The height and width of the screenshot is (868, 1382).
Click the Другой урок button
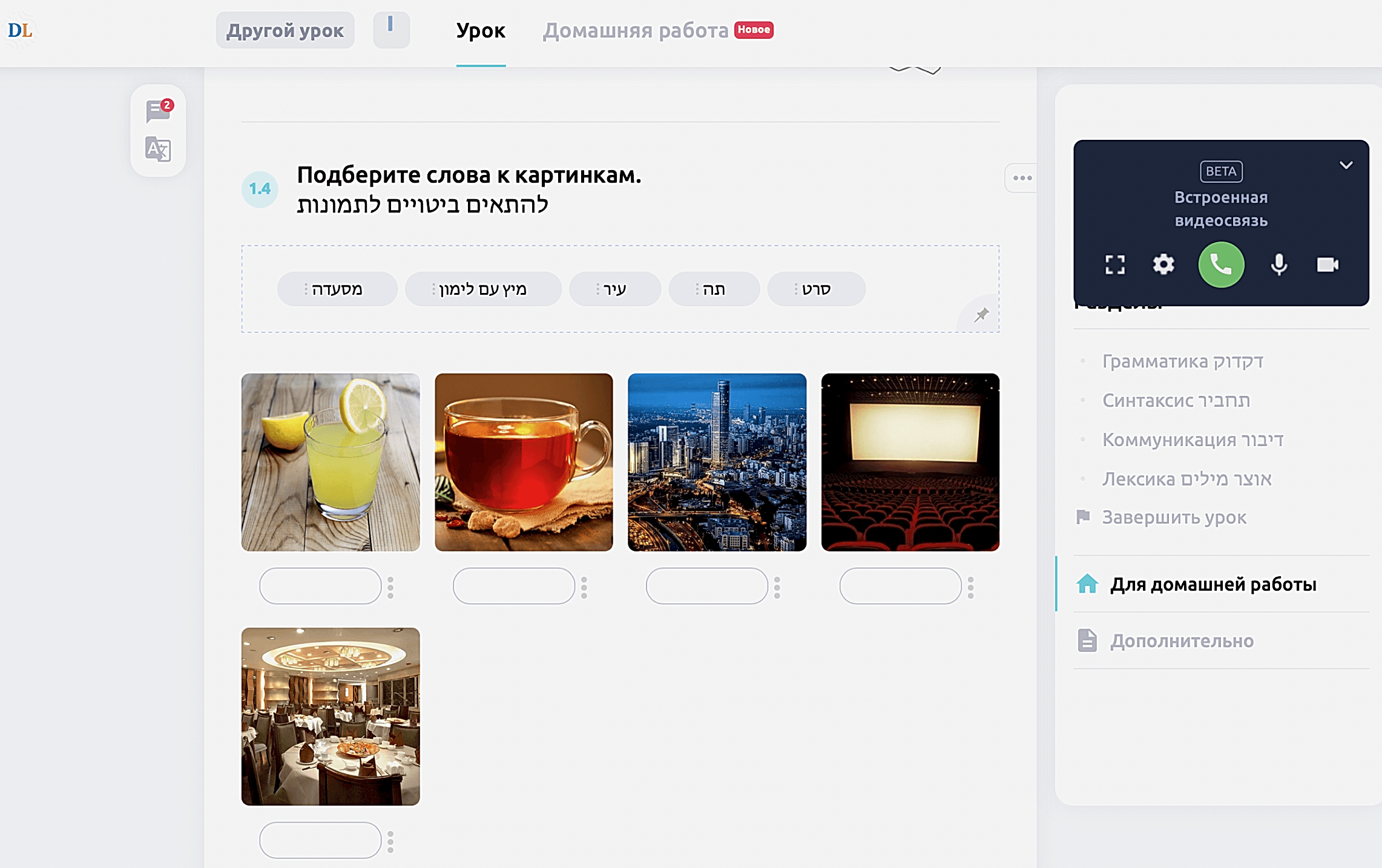[285, 30]
